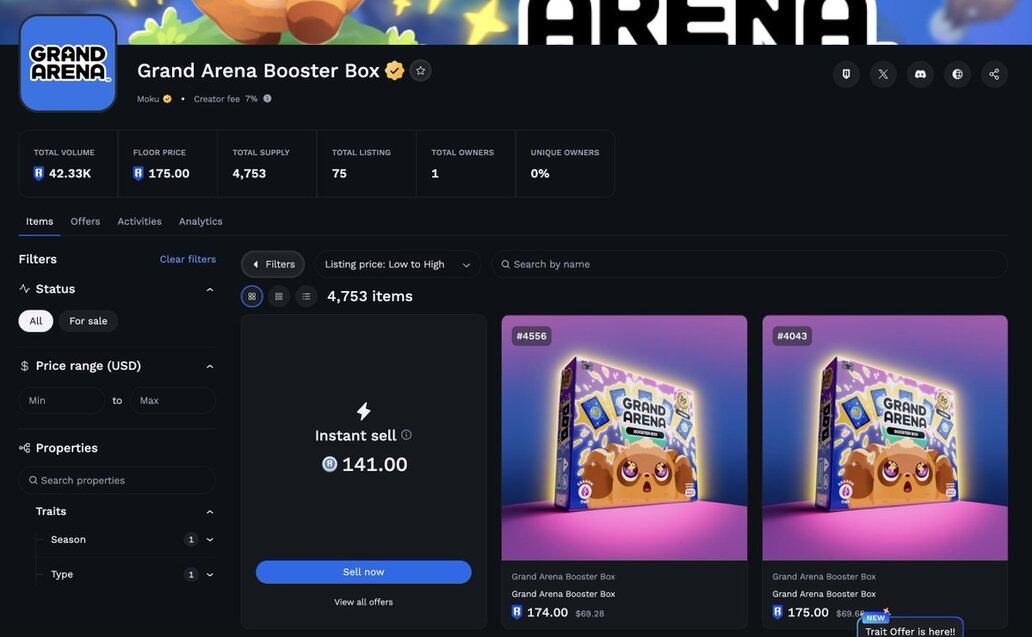Switch to compact grid view

tap(279, 296)
